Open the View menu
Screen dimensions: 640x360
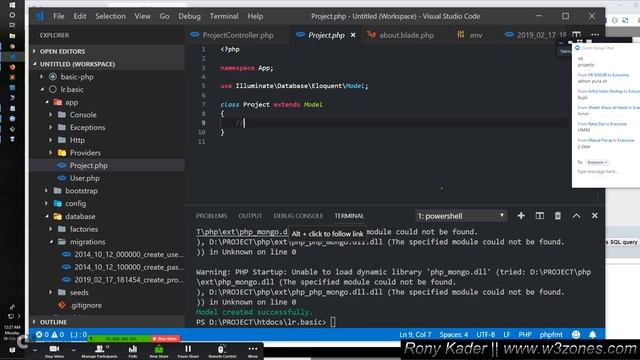tap(142, 16)
